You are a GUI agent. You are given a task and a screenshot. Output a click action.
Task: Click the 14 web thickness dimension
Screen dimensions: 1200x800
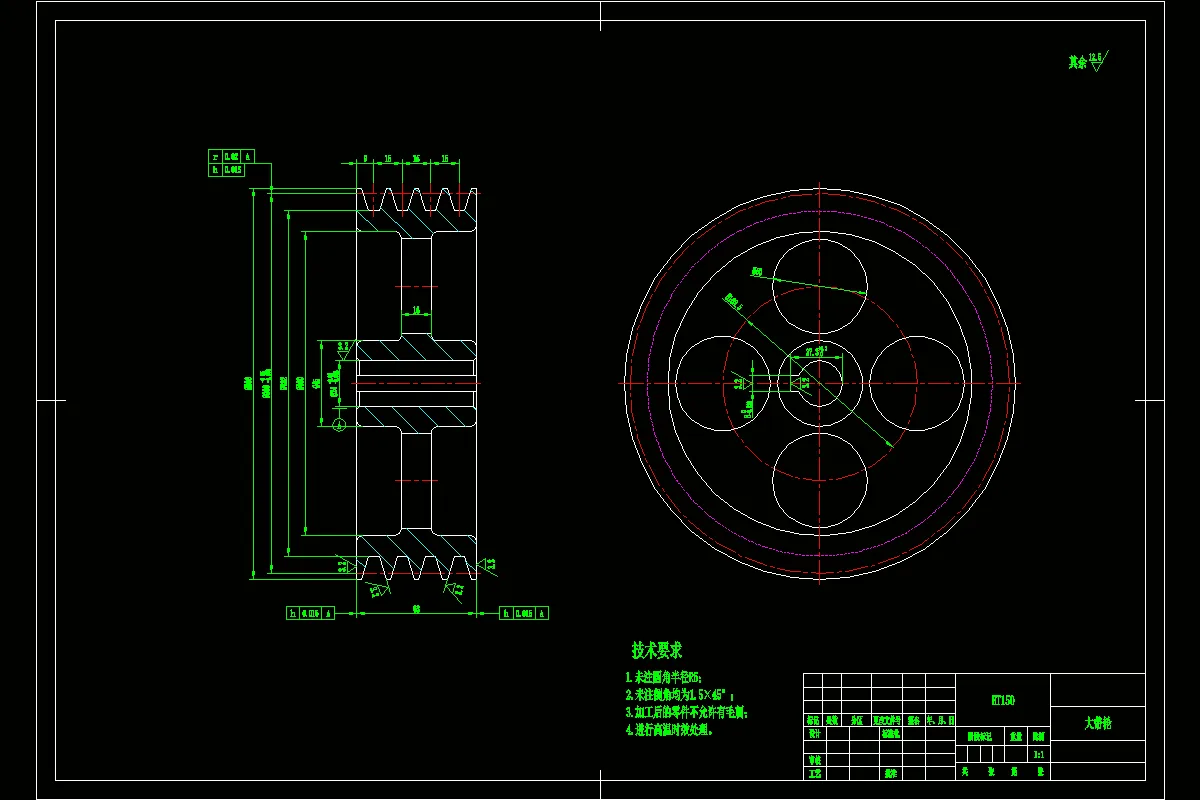416,311
